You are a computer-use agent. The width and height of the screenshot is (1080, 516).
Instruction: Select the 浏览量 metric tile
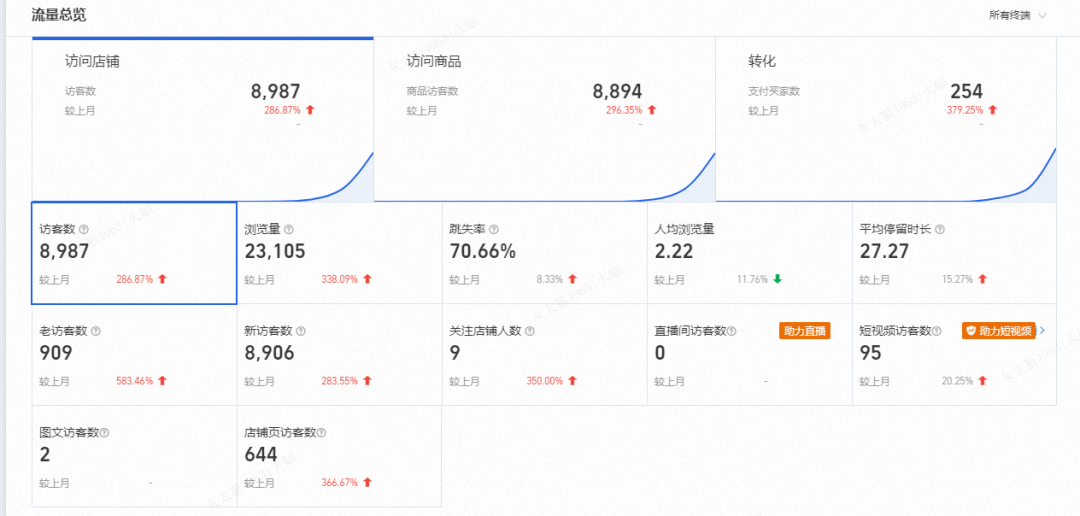click(340, 253)
